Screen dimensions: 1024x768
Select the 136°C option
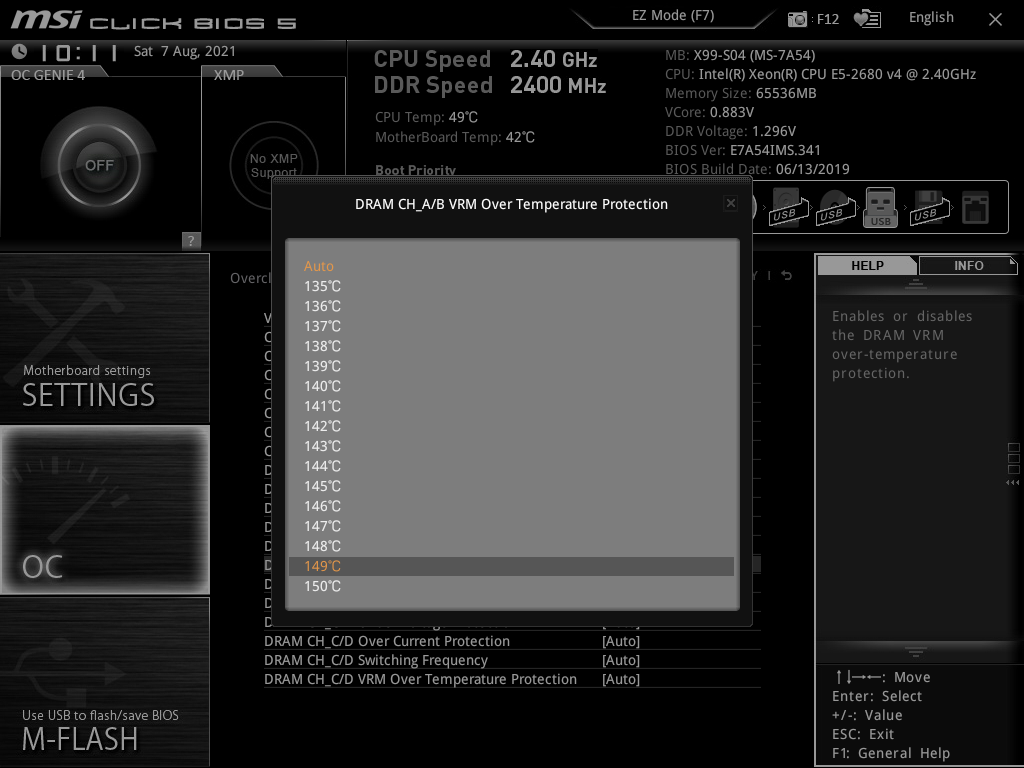pos(511,306)
